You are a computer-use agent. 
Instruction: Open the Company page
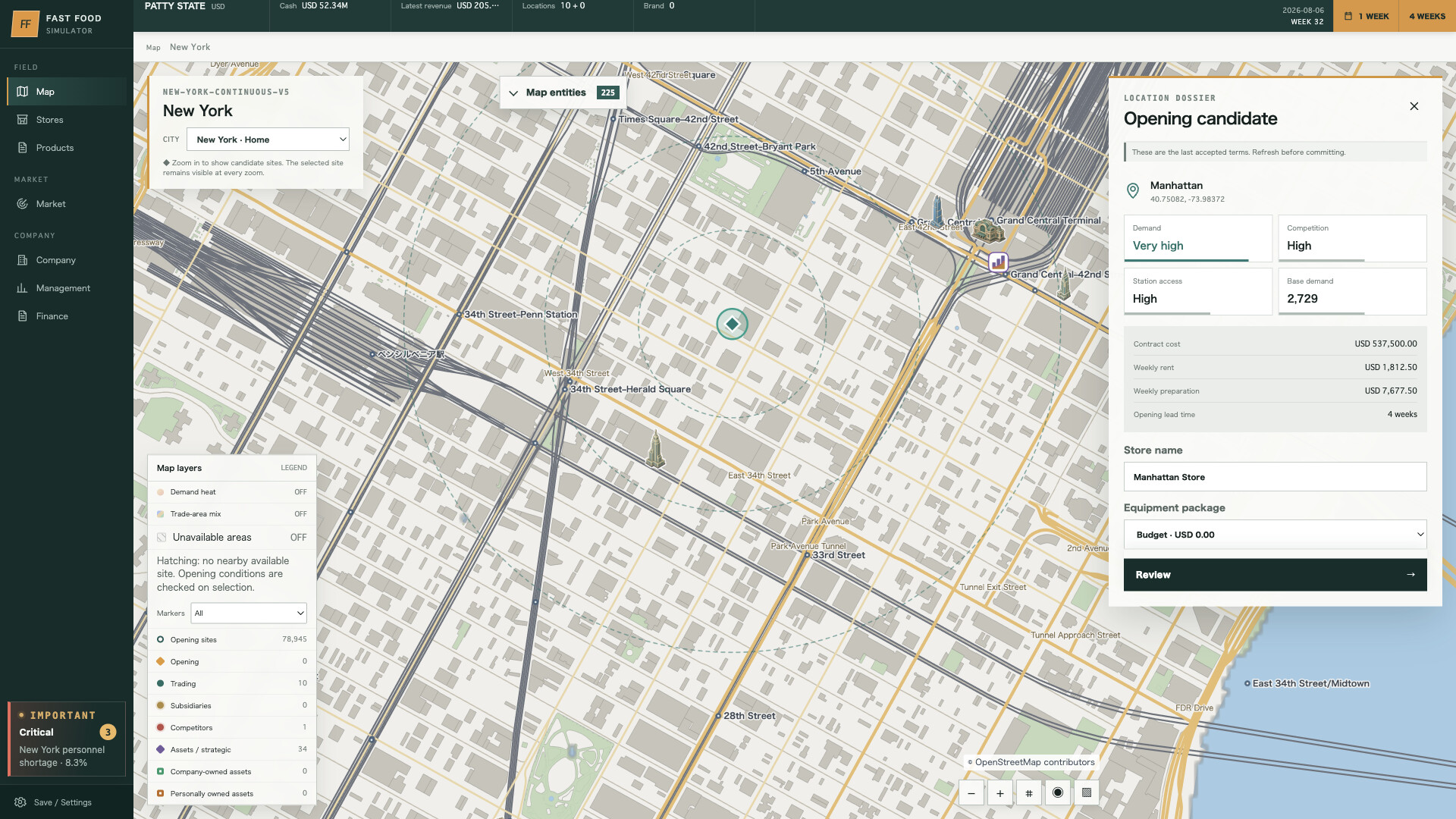[x=67, y=260]
